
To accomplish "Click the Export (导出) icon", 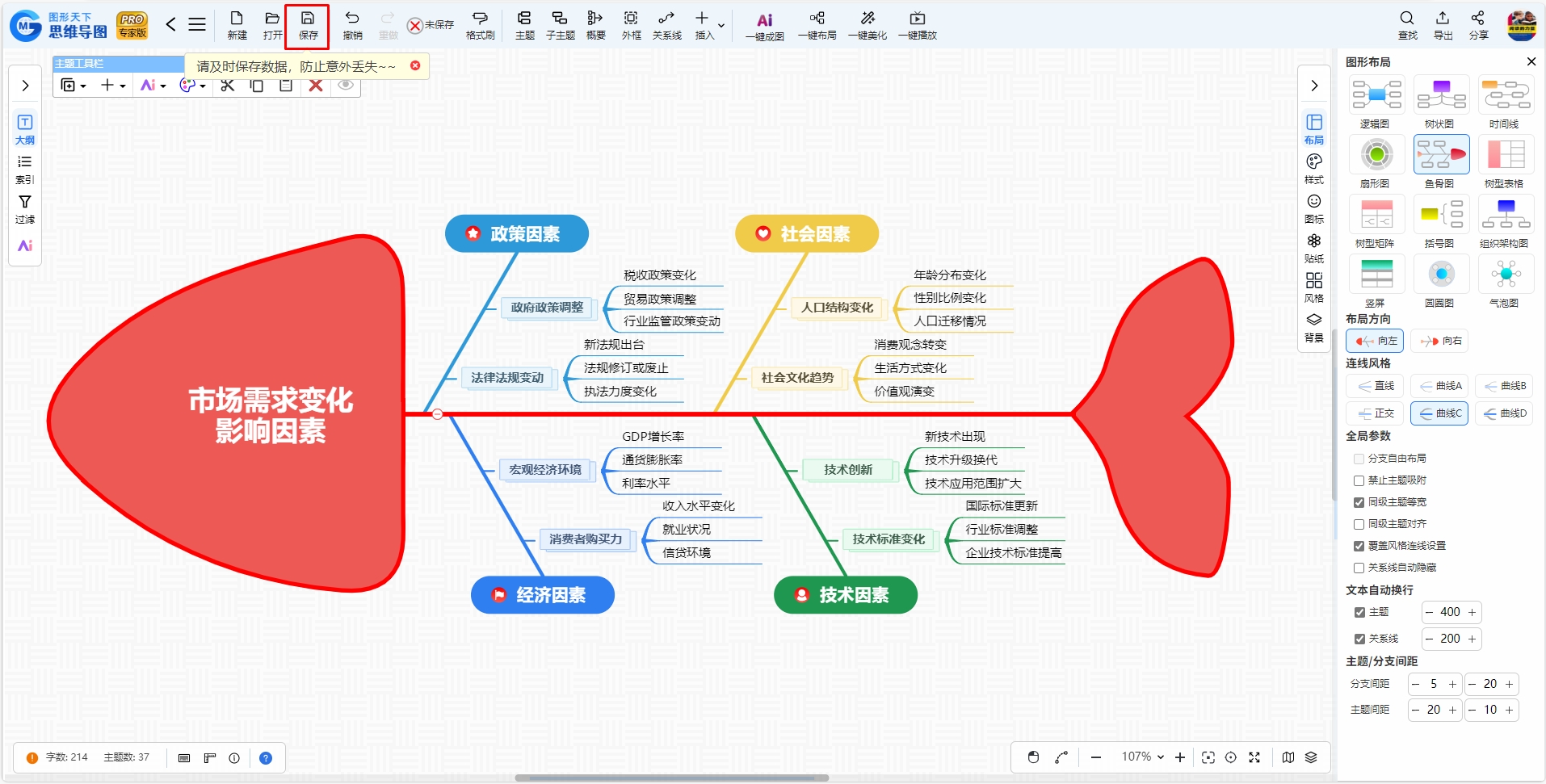I will click(x=1443, y=26).
